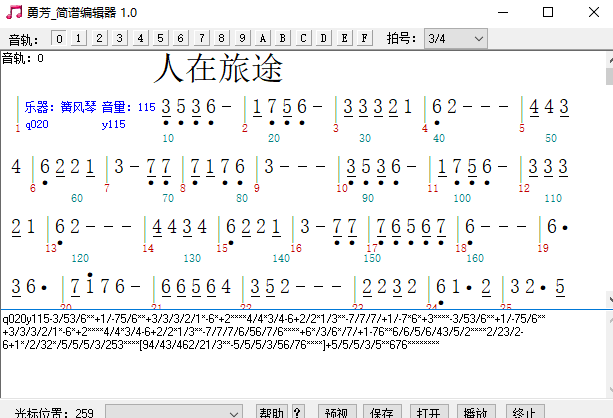Click the app music note icon
Screen dimensions: 613x418
pyautogui.click(x=13, y=12)
